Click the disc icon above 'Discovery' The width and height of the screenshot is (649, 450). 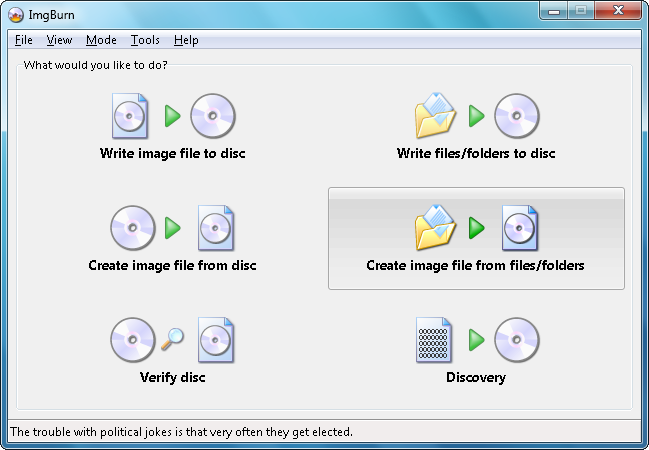click(517, 340)
